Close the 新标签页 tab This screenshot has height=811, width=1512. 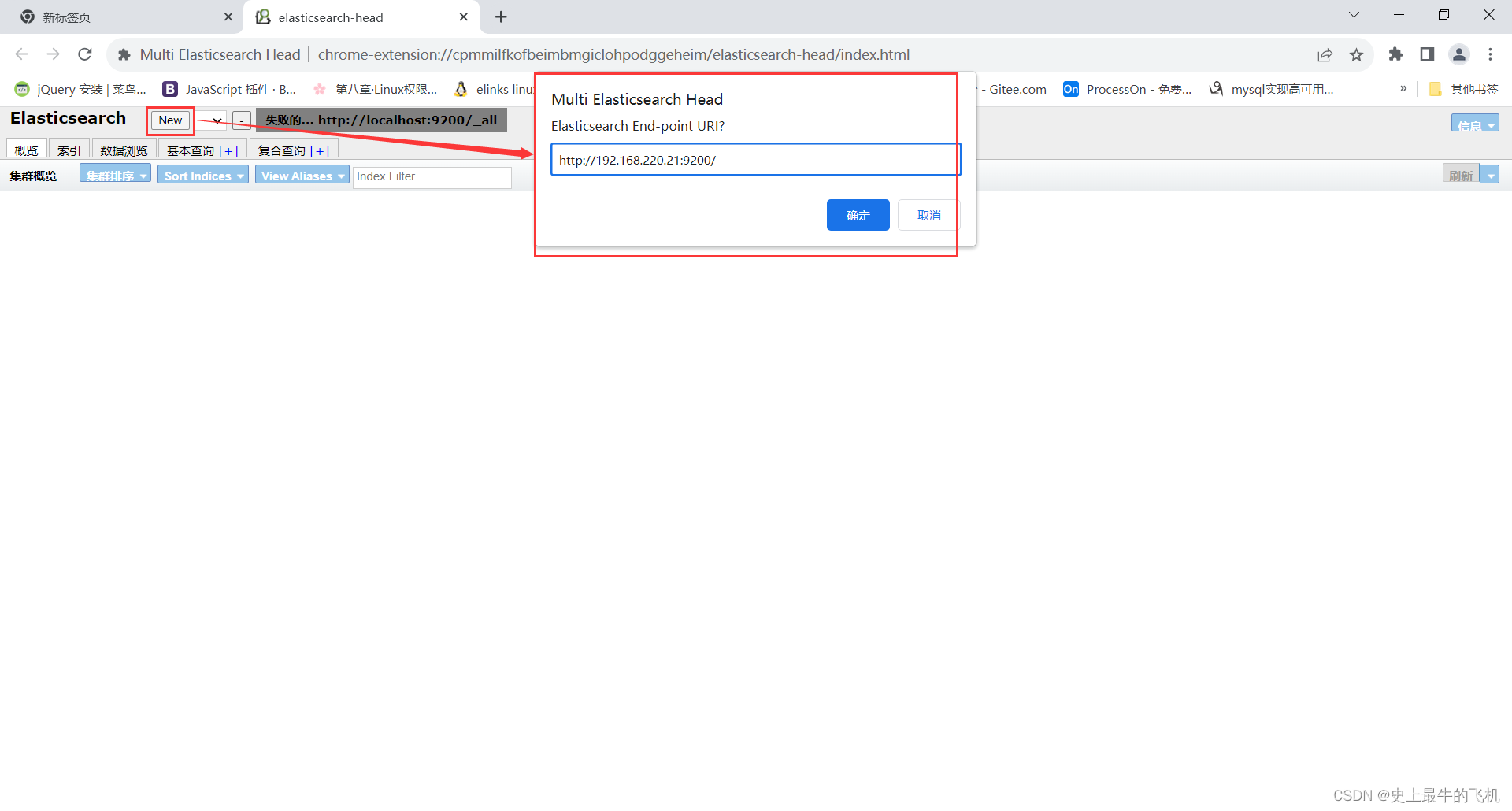[x=228, y=17]
